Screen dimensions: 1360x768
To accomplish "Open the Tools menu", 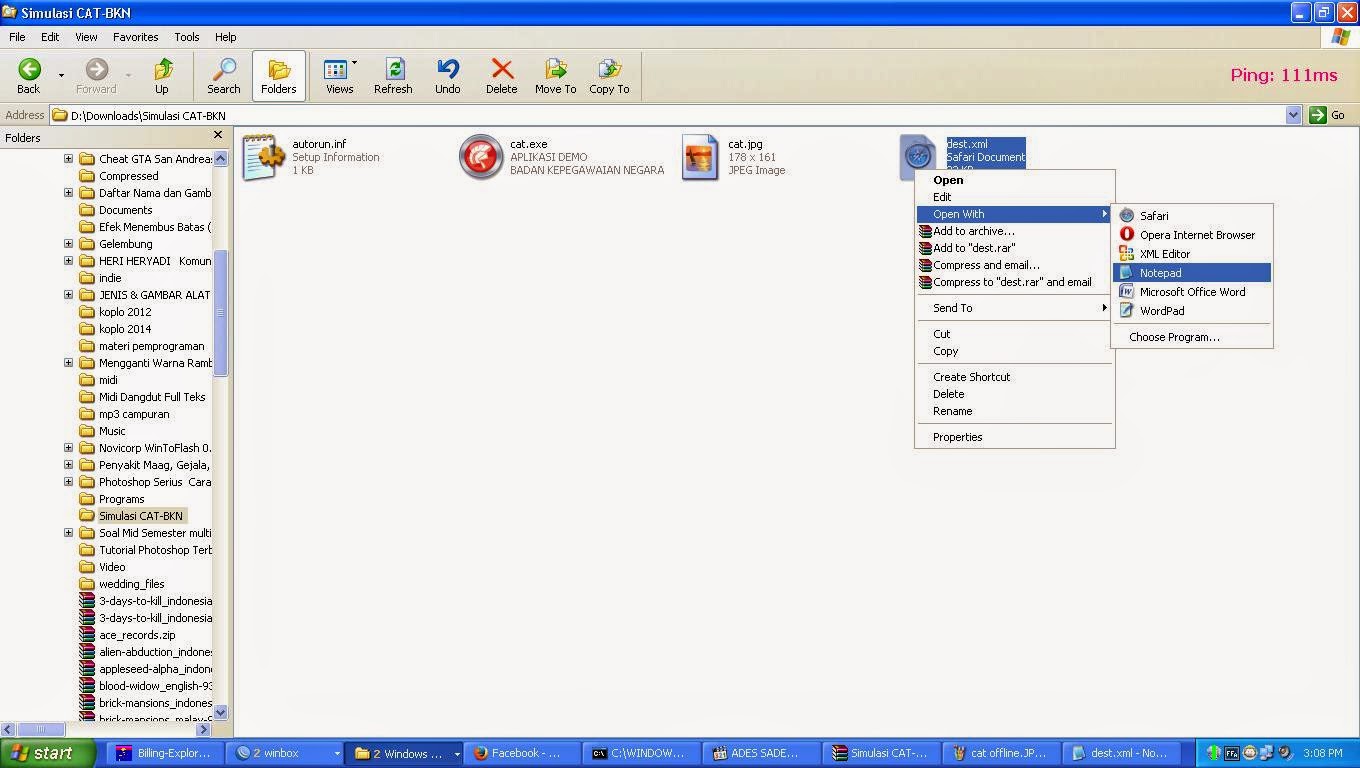I will pos(187,37).
